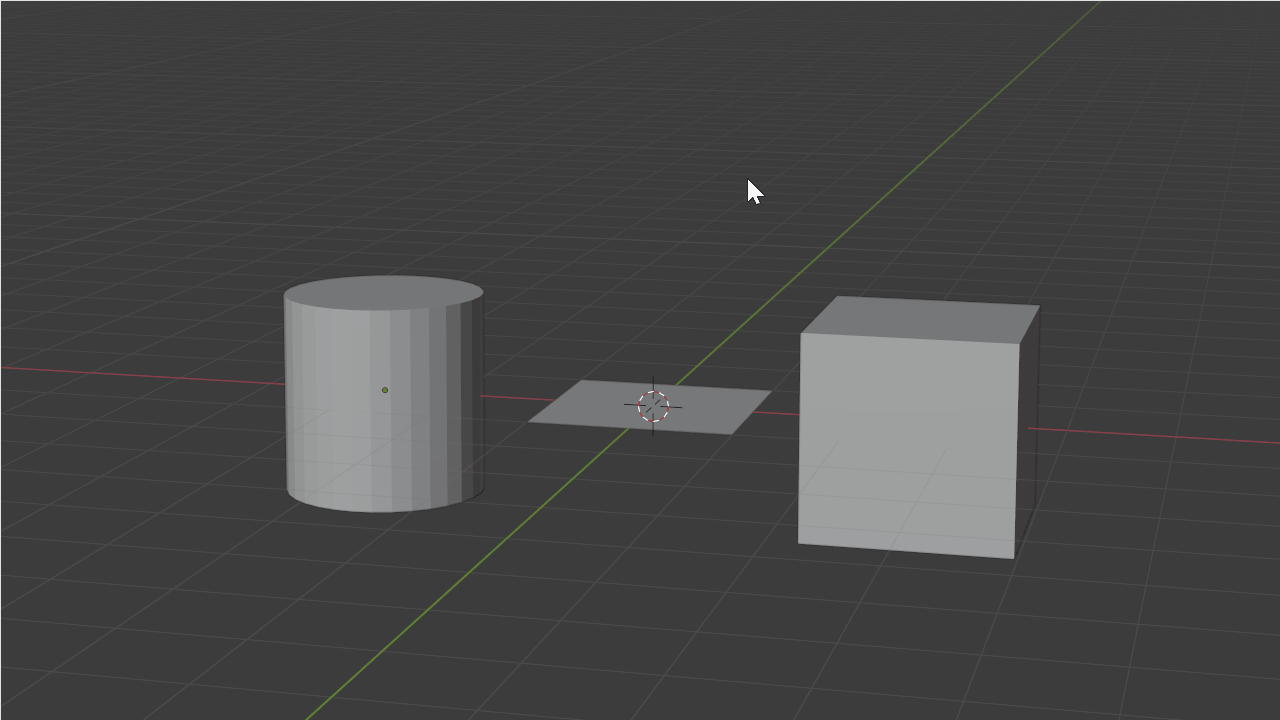Click the right corner of the flat plane
The width and height of the screenshot is (1280, 720).
click(767, 393)
